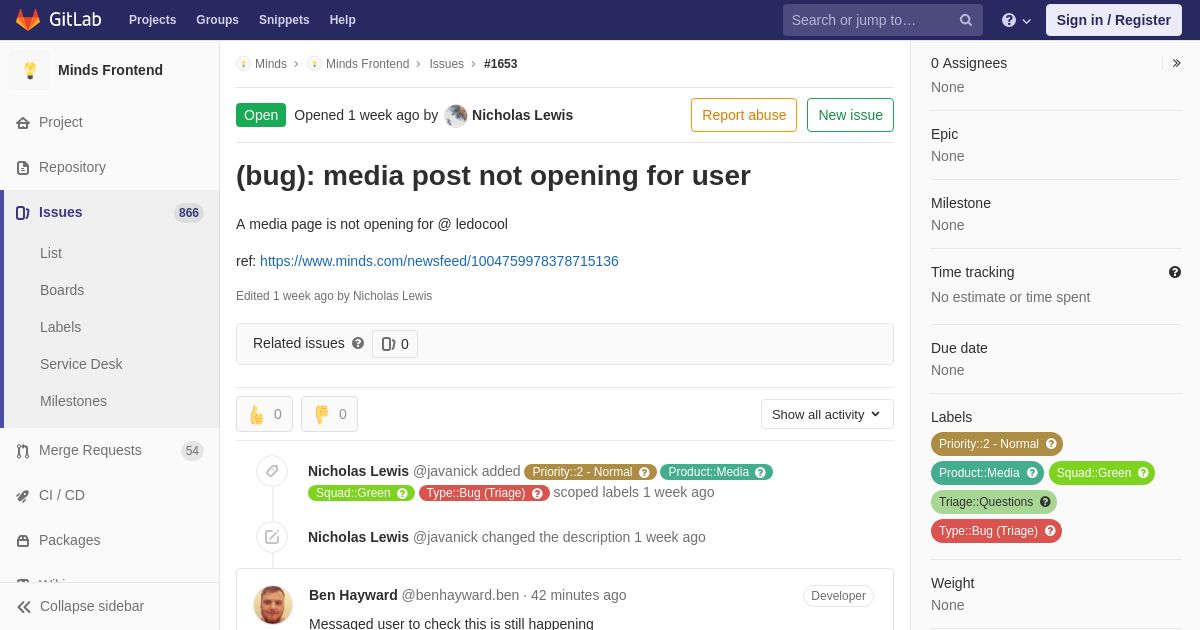Click Related issues help icon
This screenshot has width=1200, height=630.
[x=358, y=343]
